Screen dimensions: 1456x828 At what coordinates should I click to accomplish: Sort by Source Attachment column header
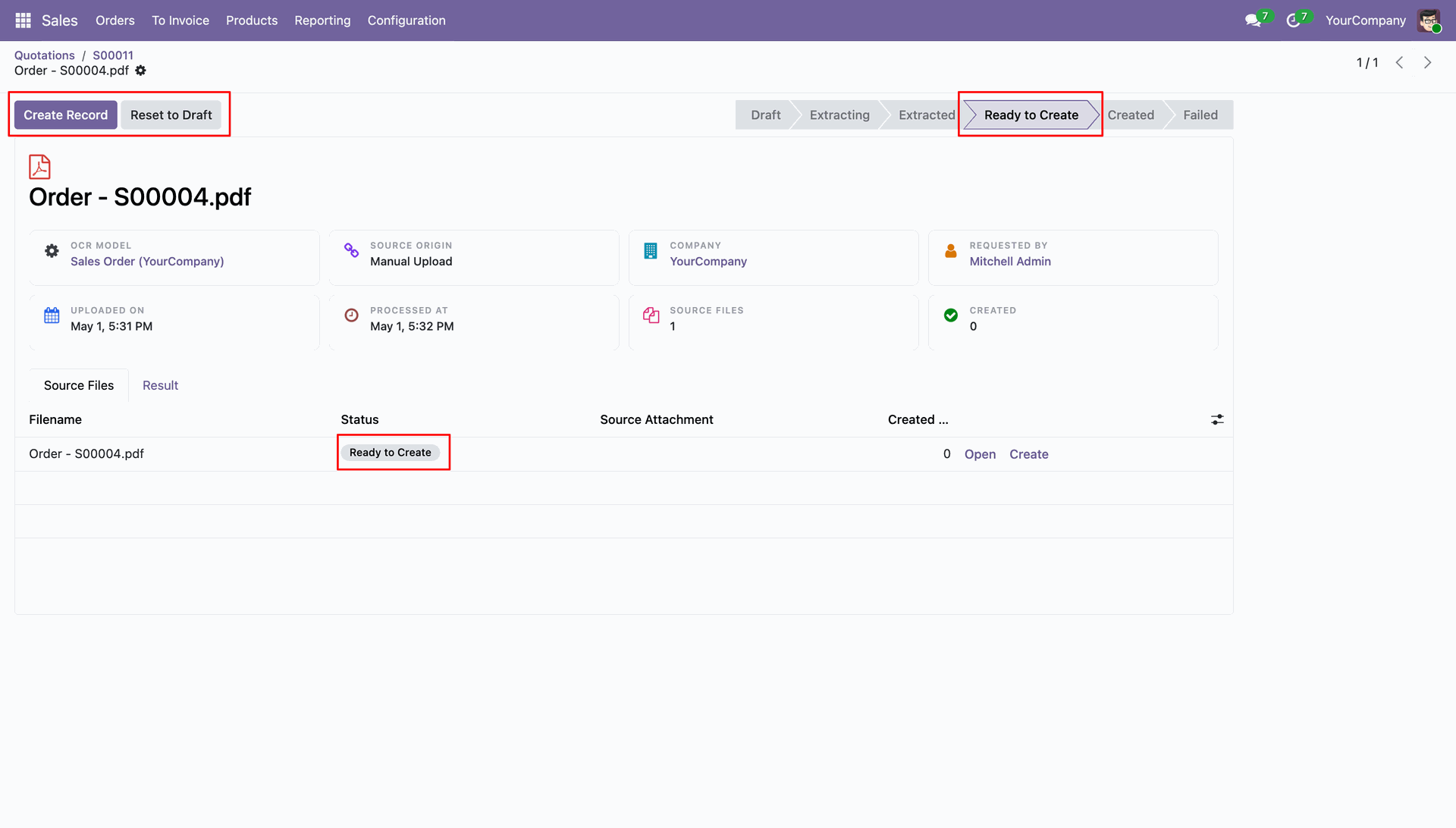[x=657, y=420]
